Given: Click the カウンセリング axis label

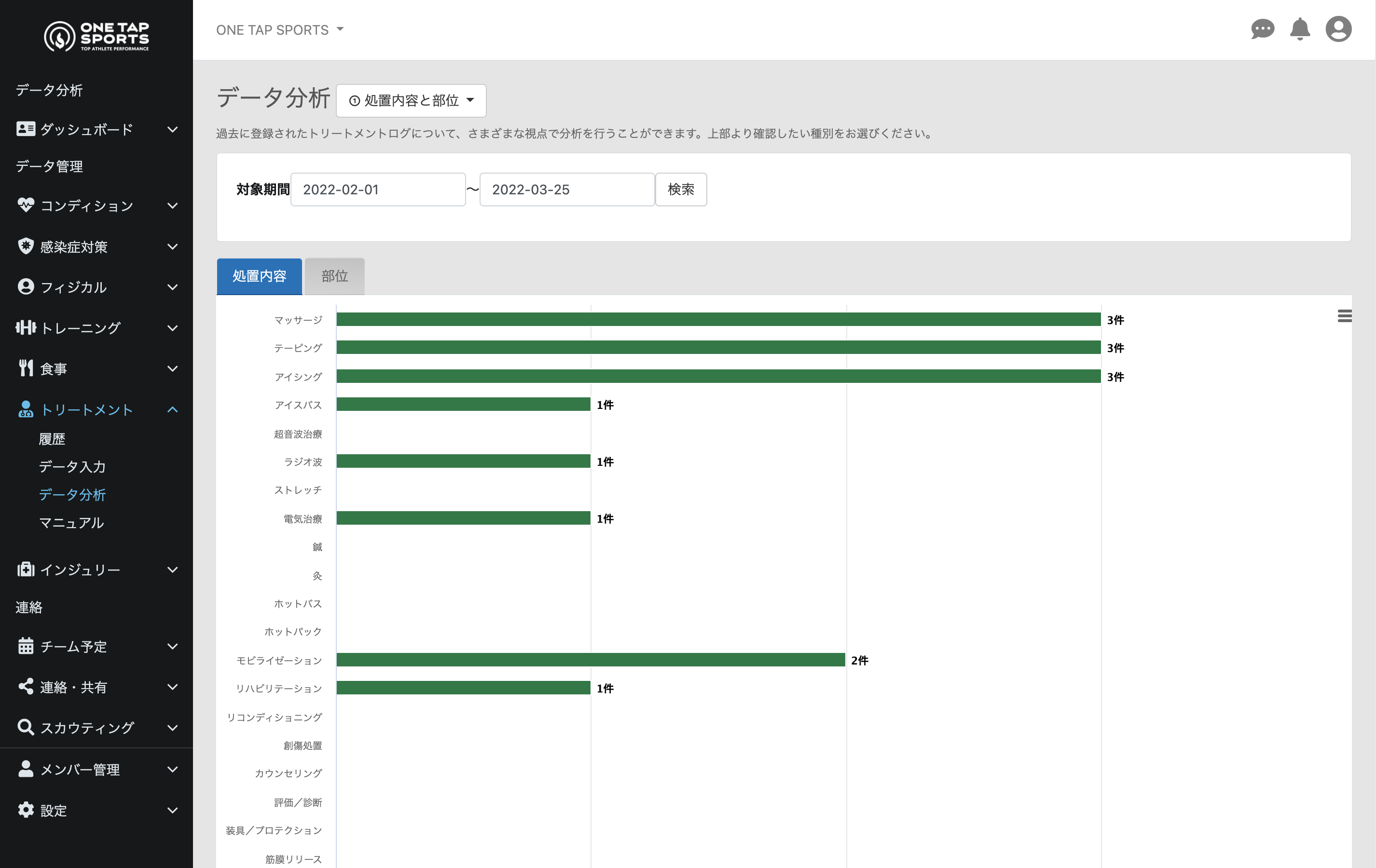Looking at the screenshot, I should coord(289,773).
